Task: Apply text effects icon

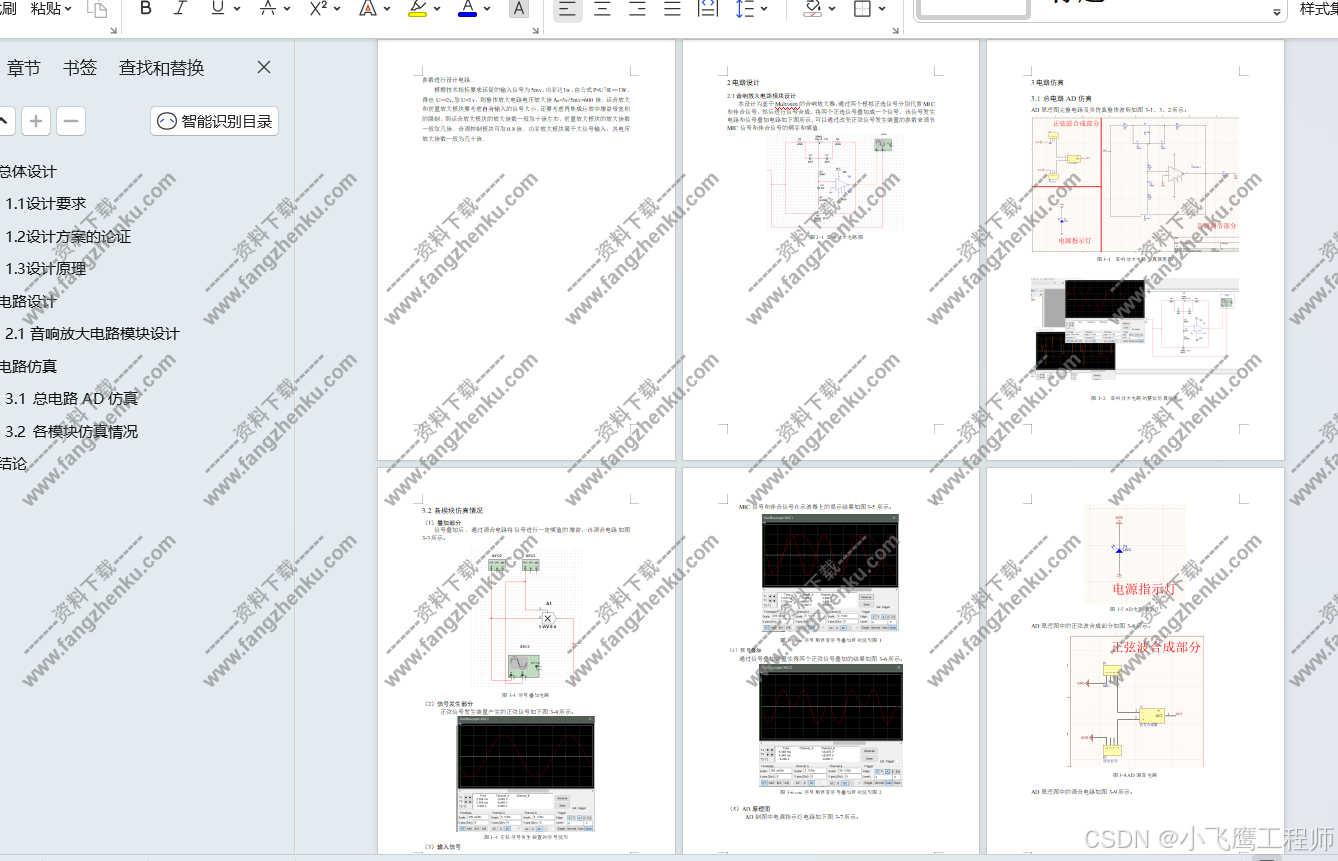Action: (367, 9)
